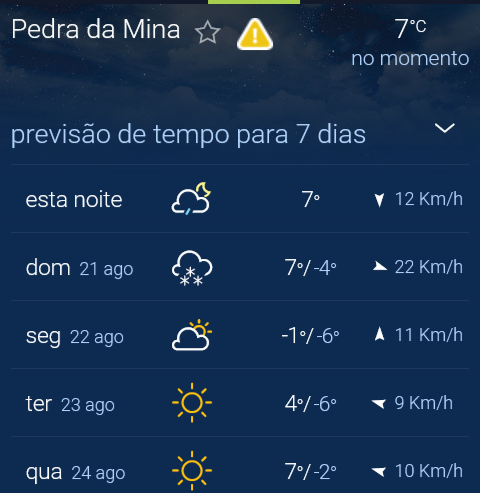Click wind arrow beside 12 Km/h
480x493 pixels.
(379, 200)
